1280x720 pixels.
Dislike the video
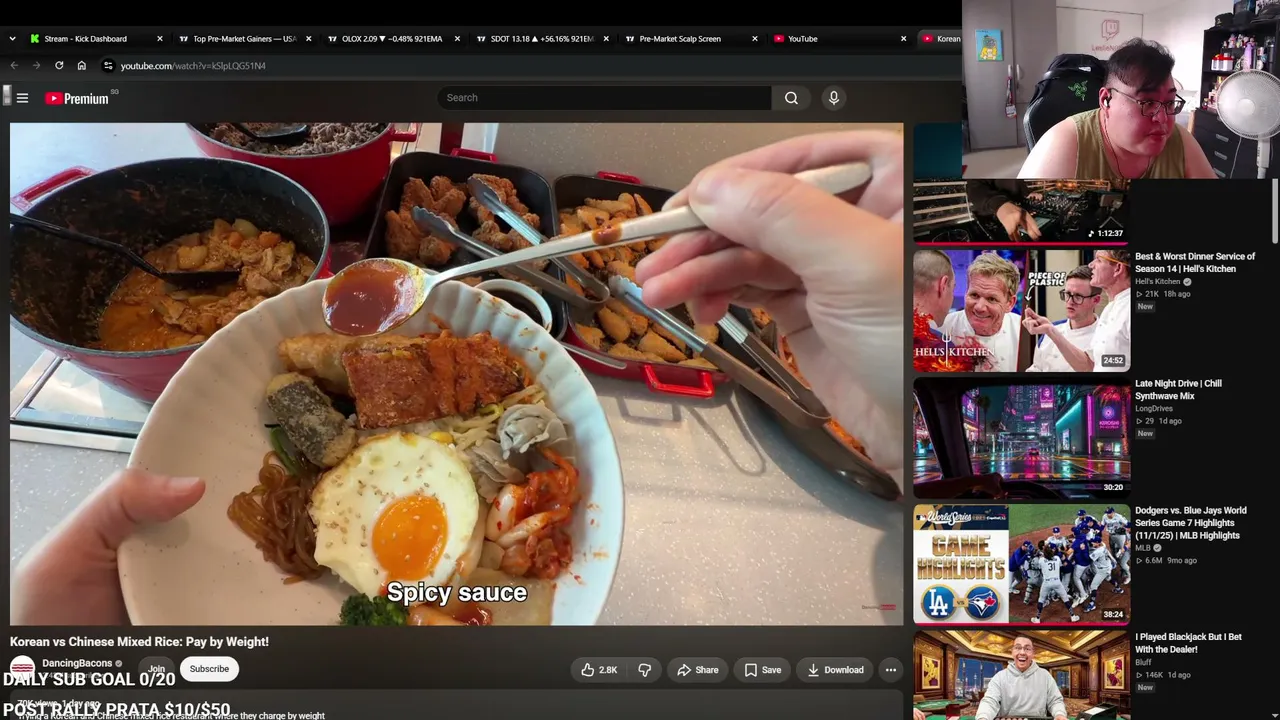point(645,670)
